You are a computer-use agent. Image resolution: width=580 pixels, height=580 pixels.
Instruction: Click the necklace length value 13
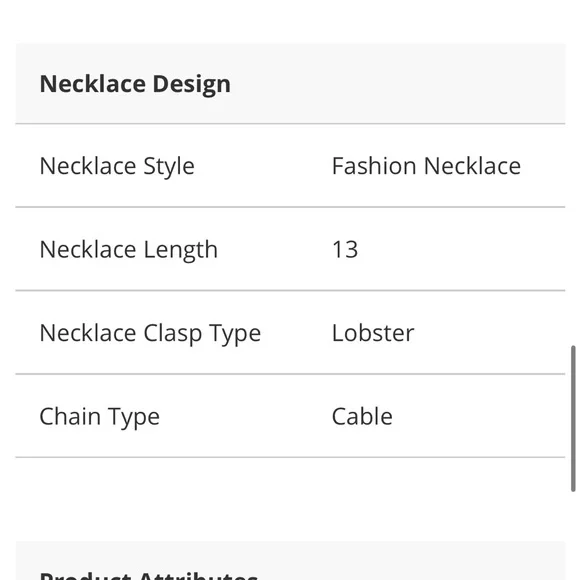point(345,249)
